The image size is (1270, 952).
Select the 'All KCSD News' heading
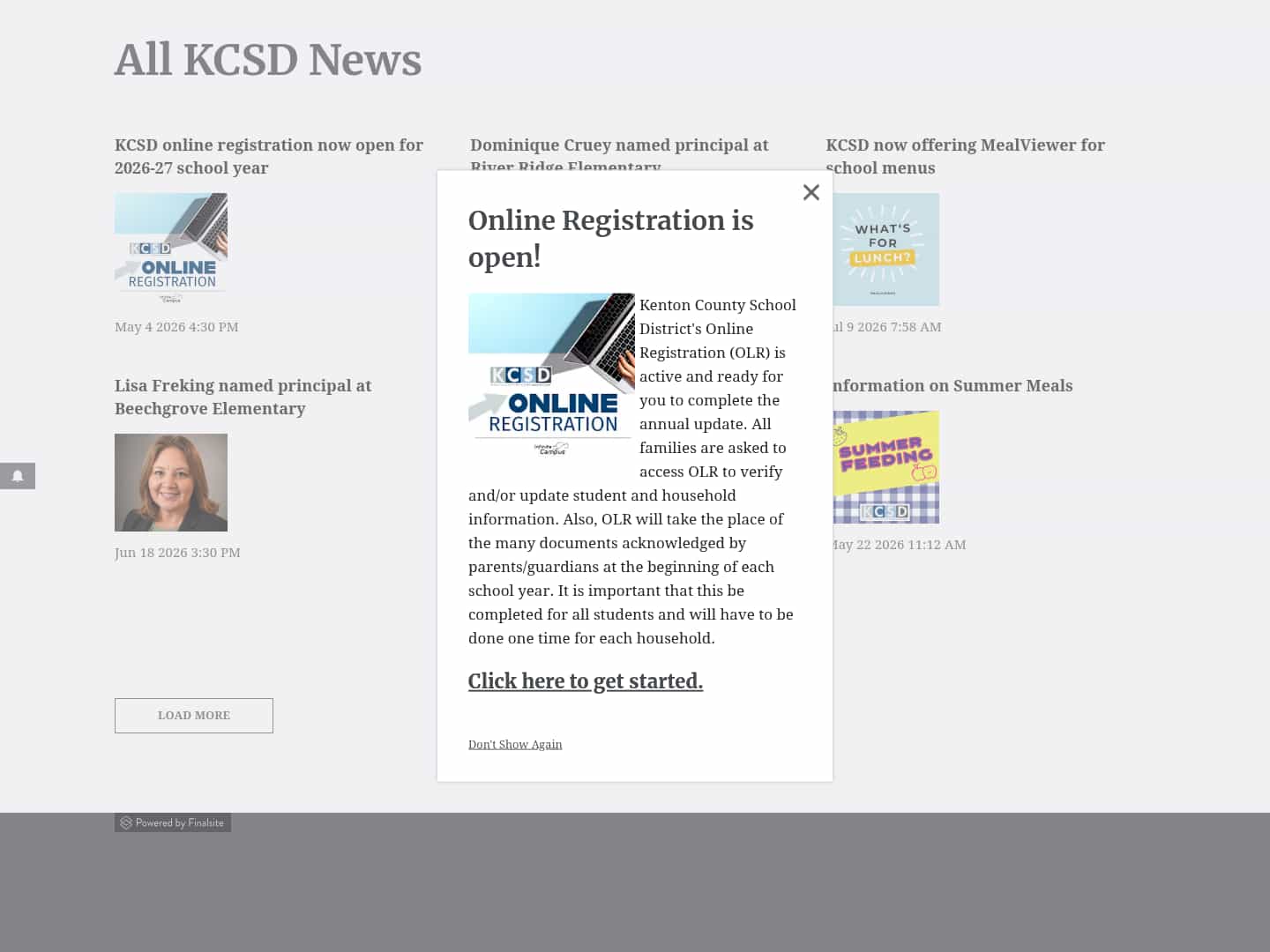point(268,60)
